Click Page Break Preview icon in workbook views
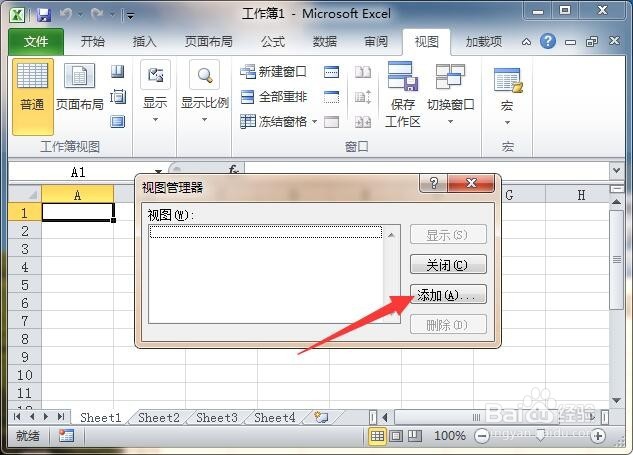 click(x=117, y=72)
